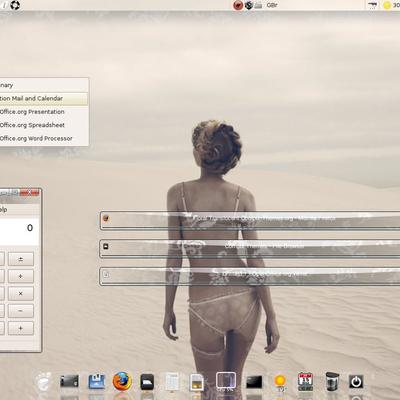Image resolution: width=400 pixels, height=400 pixels.
Task: Open the sun weather applet in the dock
Action: [x=280, y=382]
